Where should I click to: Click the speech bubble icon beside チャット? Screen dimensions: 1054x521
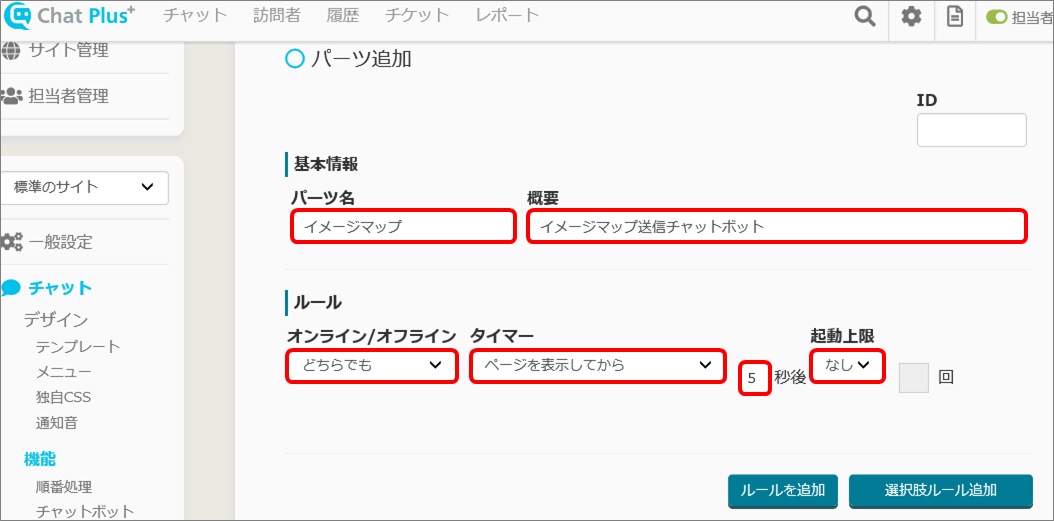click(x=11, y=288)
